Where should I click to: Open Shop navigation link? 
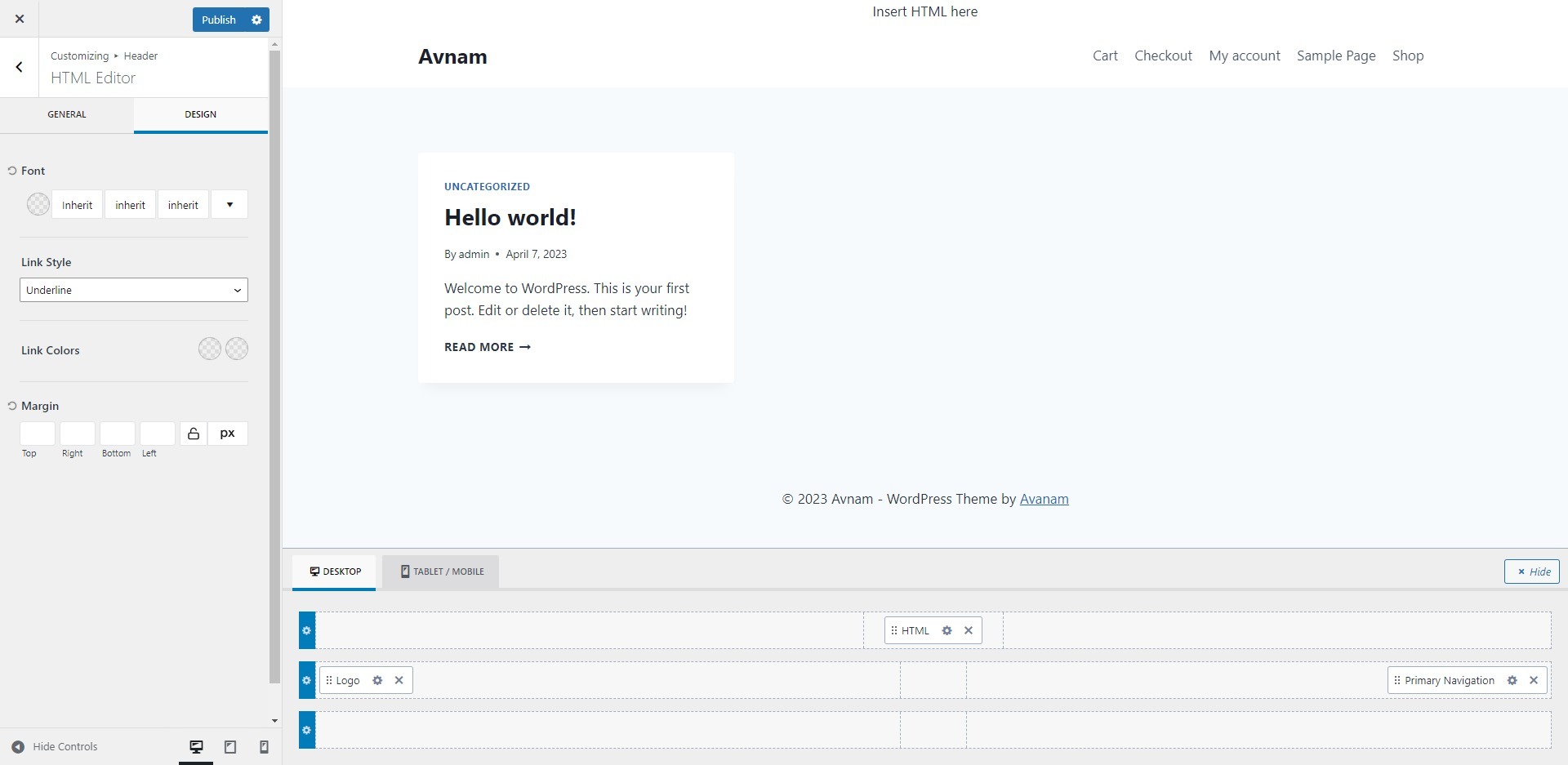(1408, 56)
